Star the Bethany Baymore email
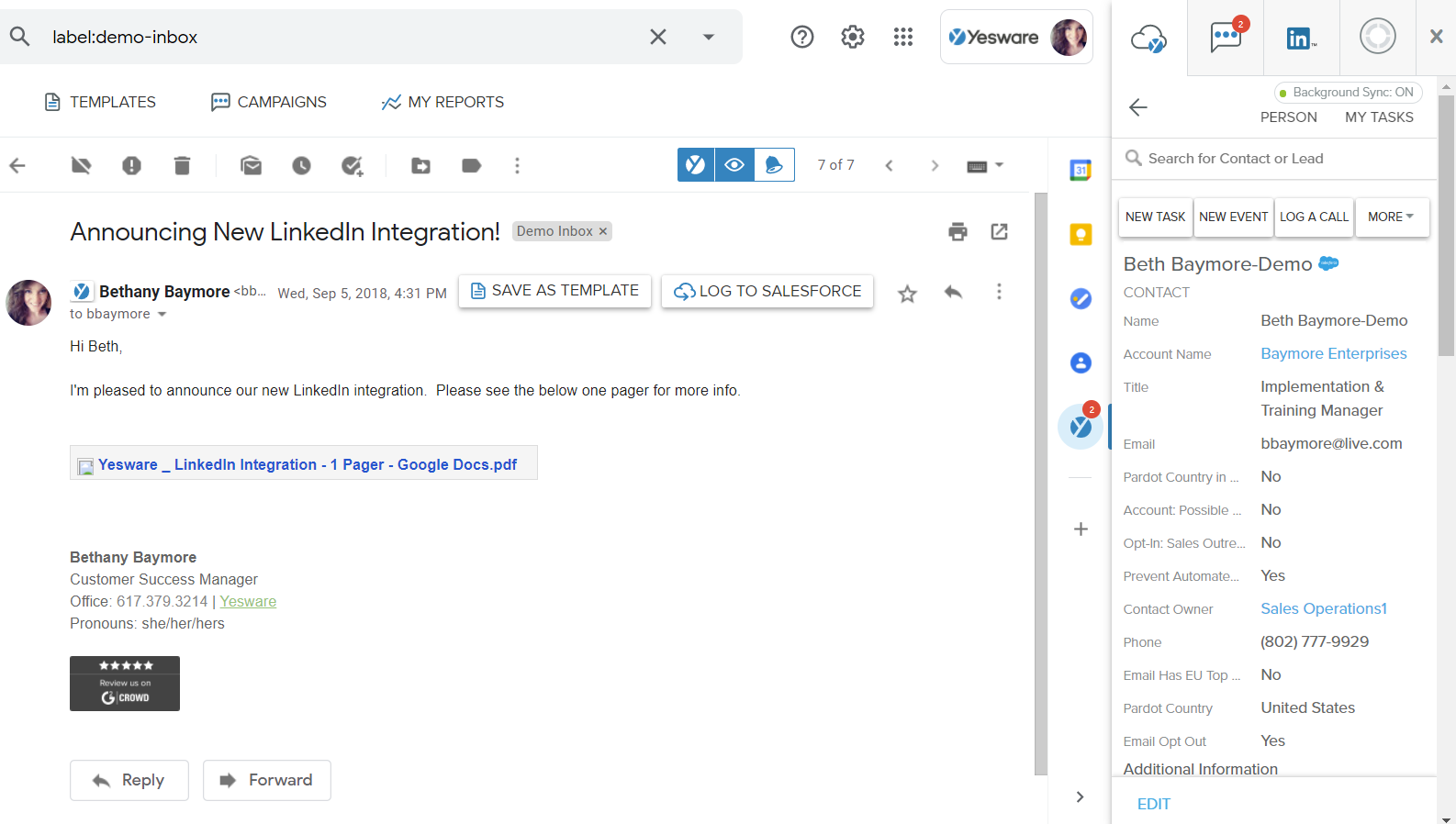This screenshot has height=824, width=1456. (x=907, y=294)
